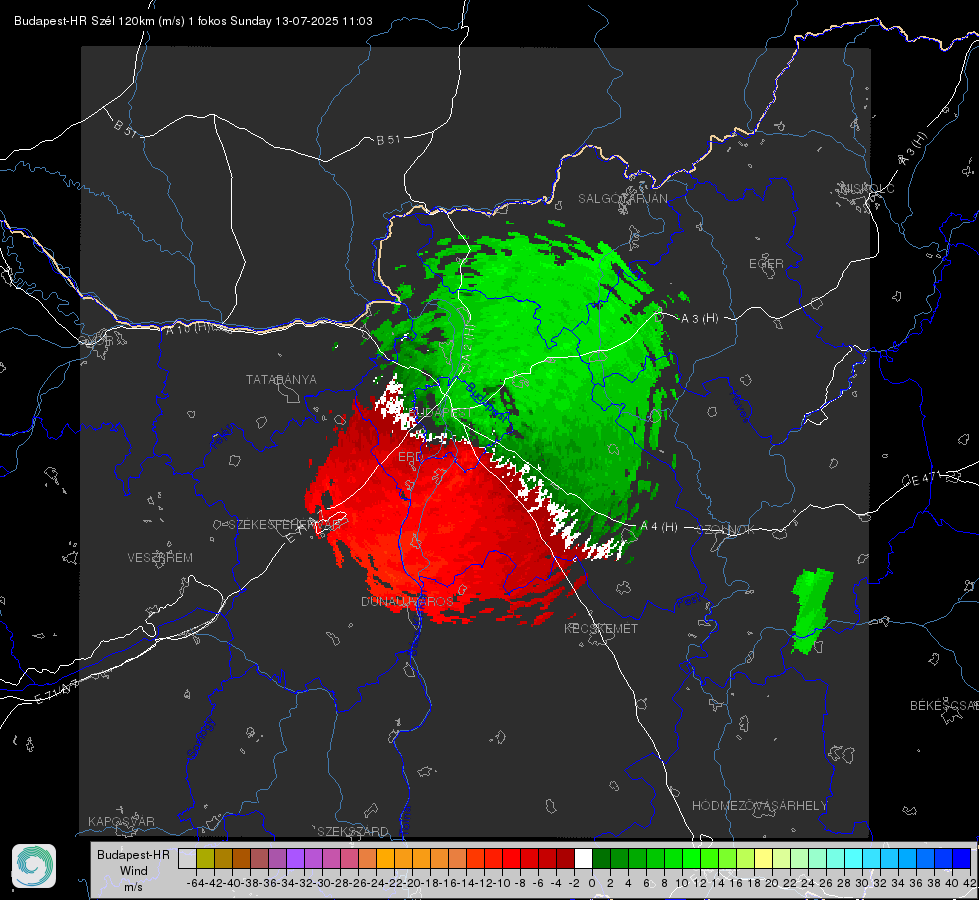Click the SALGÓTARJÁN city label
The image size is (979, 900).
coord(622,199)
